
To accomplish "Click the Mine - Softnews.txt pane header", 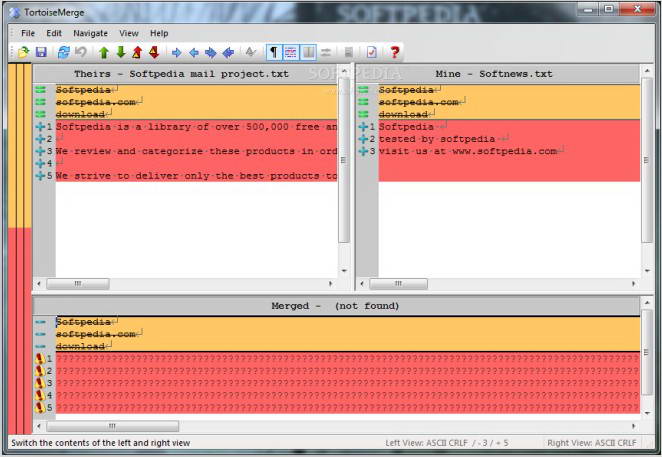I will (x=494, y=74).
